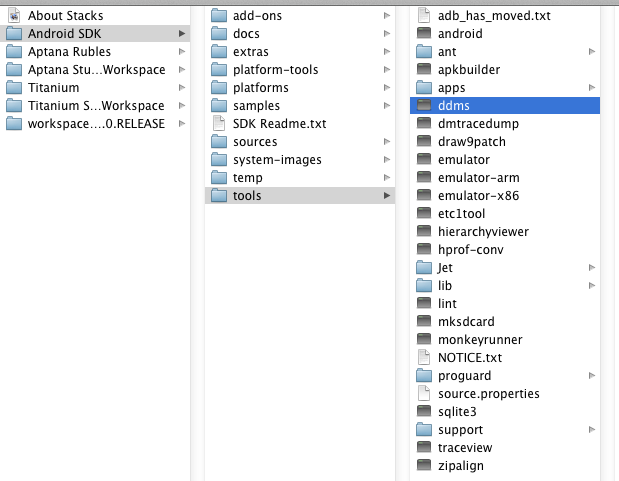Click the android executable icon
This screenshot has height=481, width=619.
tap(424, 33)
